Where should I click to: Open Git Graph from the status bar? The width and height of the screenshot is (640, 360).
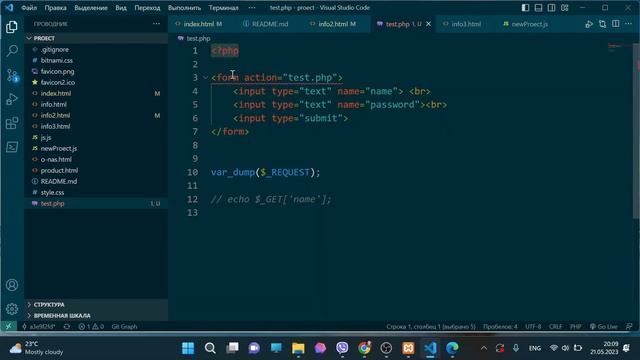pos(124,327)
